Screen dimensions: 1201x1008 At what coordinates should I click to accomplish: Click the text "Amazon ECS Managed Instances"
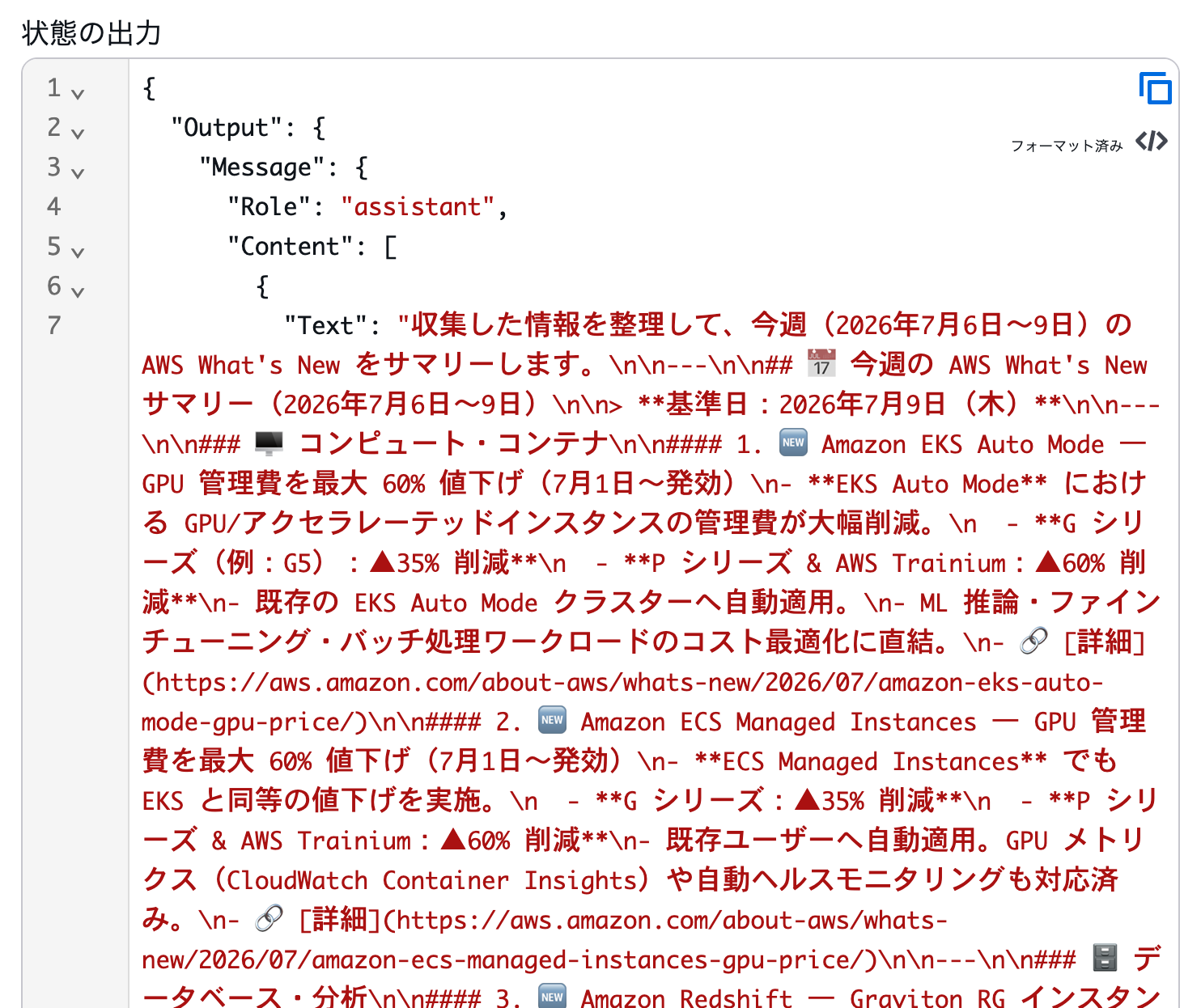[779, 722]
